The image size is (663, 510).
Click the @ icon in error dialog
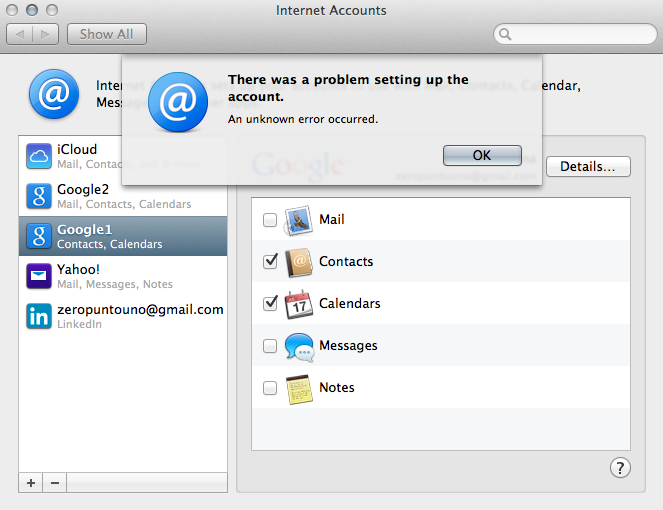click(x=178, y=102)
